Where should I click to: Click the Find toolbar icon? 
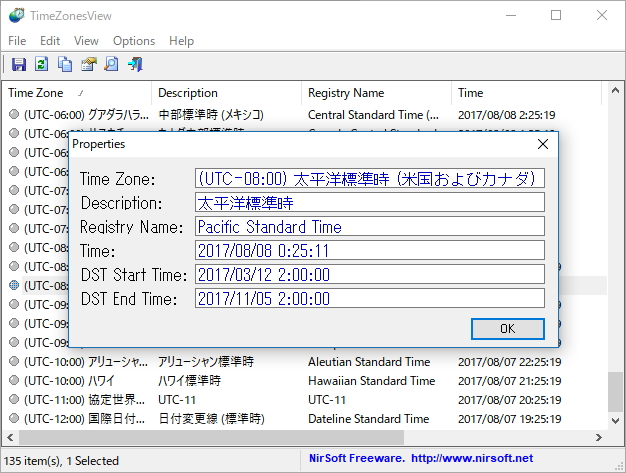click(x=111, y=64)
